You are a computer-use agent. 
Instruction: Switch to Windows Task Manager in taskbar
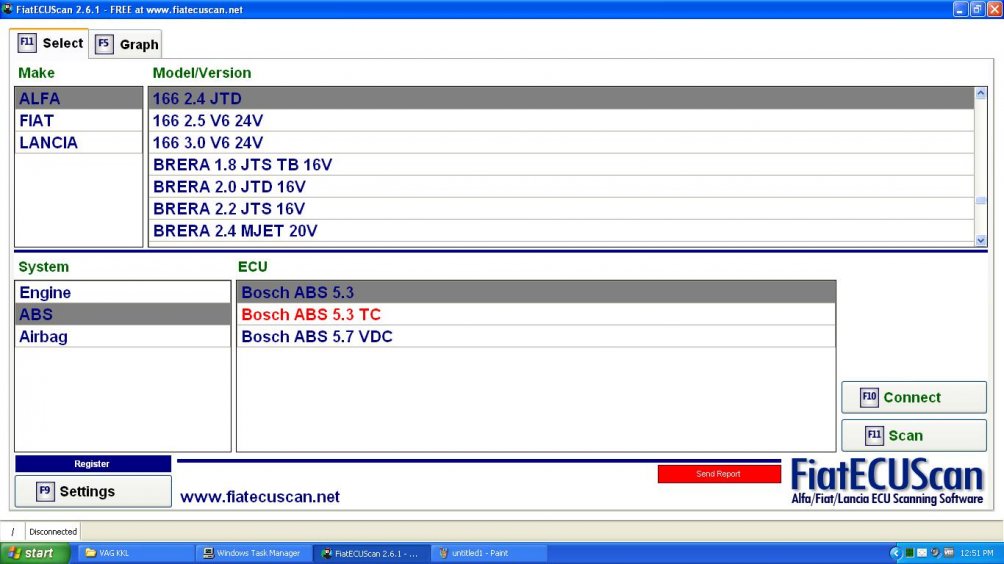[x=253, y=553]
